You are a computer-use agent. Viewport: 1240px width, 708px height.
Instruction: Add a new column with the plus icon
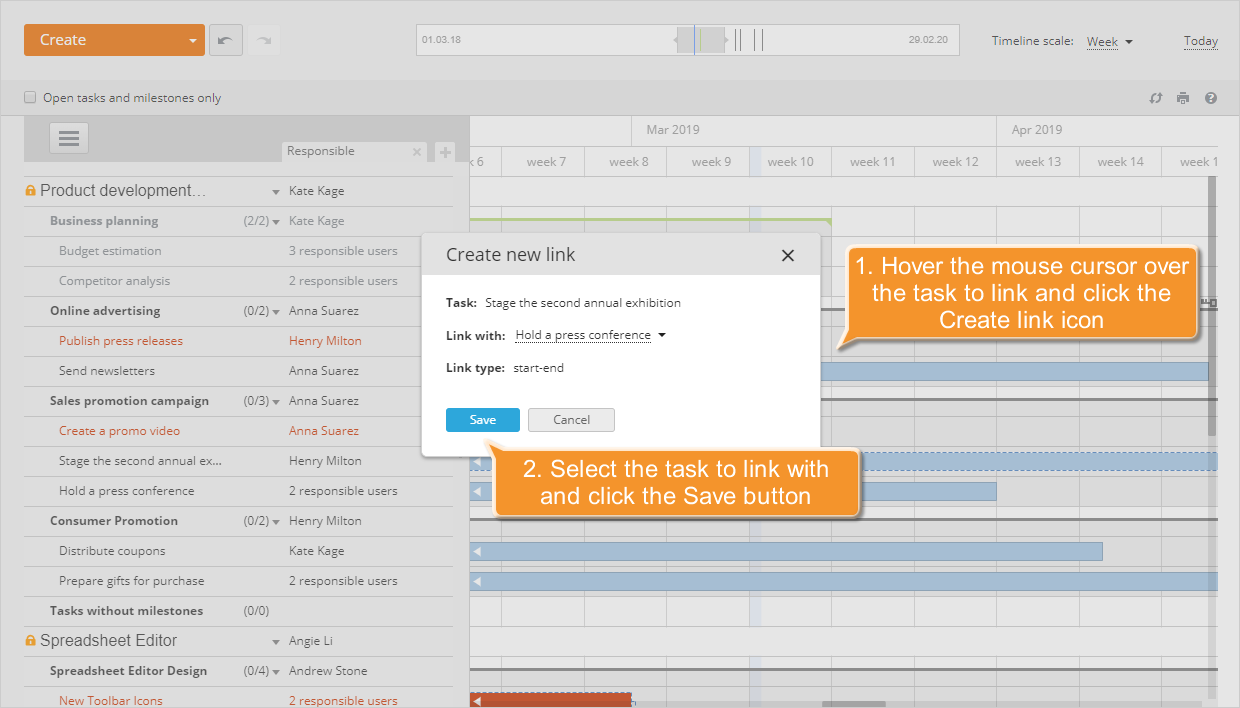click(x=444, y=150)
